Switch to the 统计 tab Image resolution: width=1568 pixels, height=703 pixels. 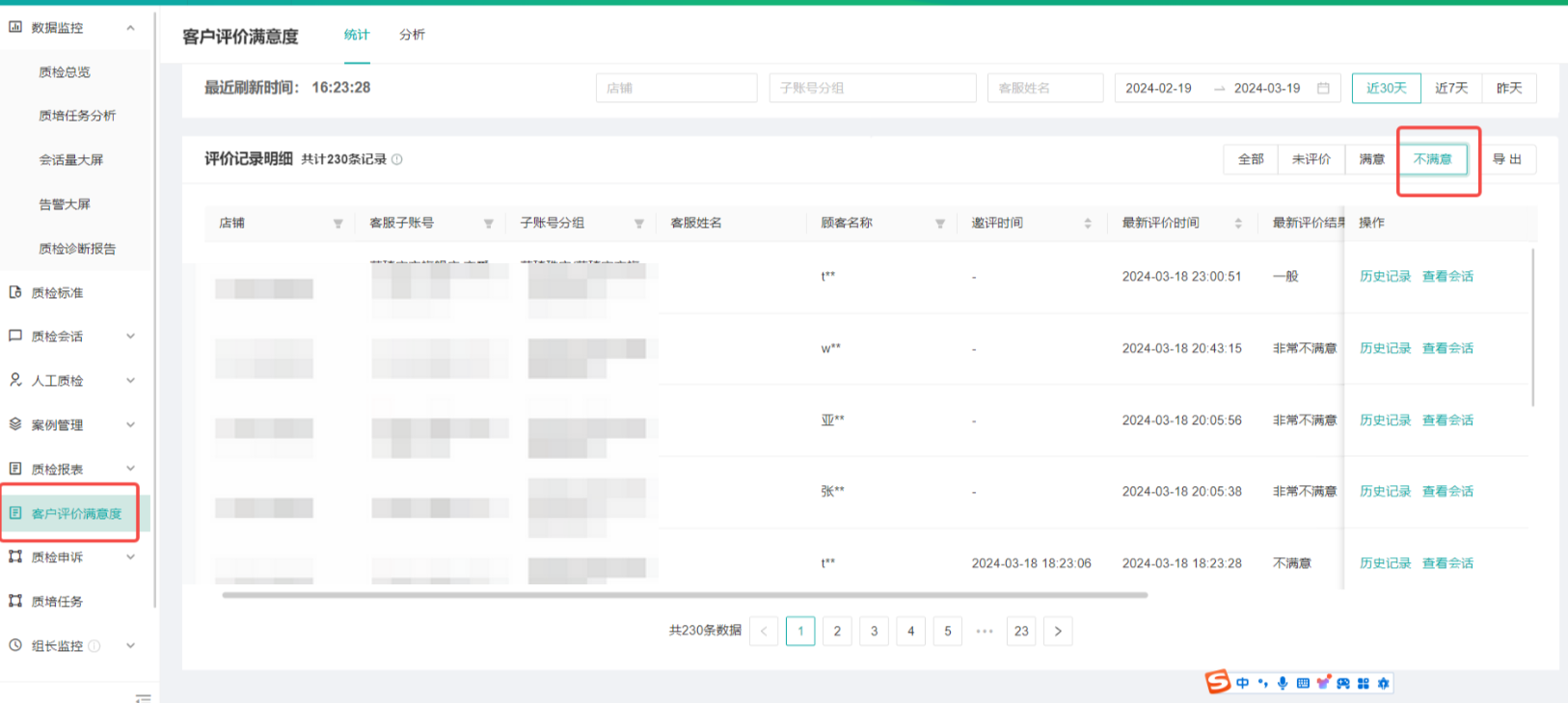tap(357, 35)
